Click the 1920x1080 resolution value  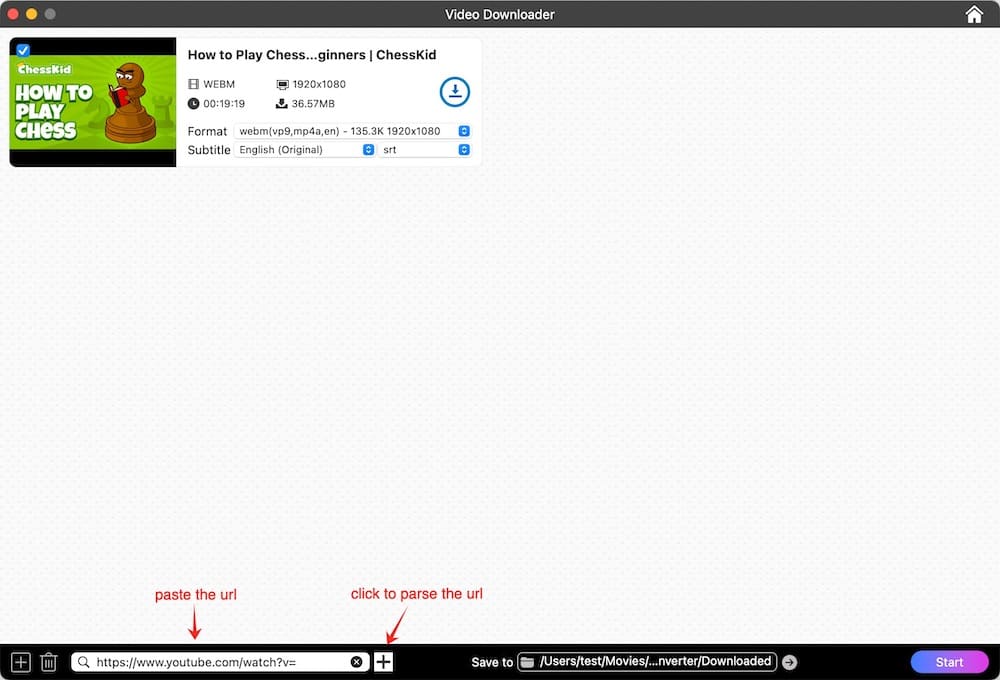pyautogui.click(x=319, y=84)
